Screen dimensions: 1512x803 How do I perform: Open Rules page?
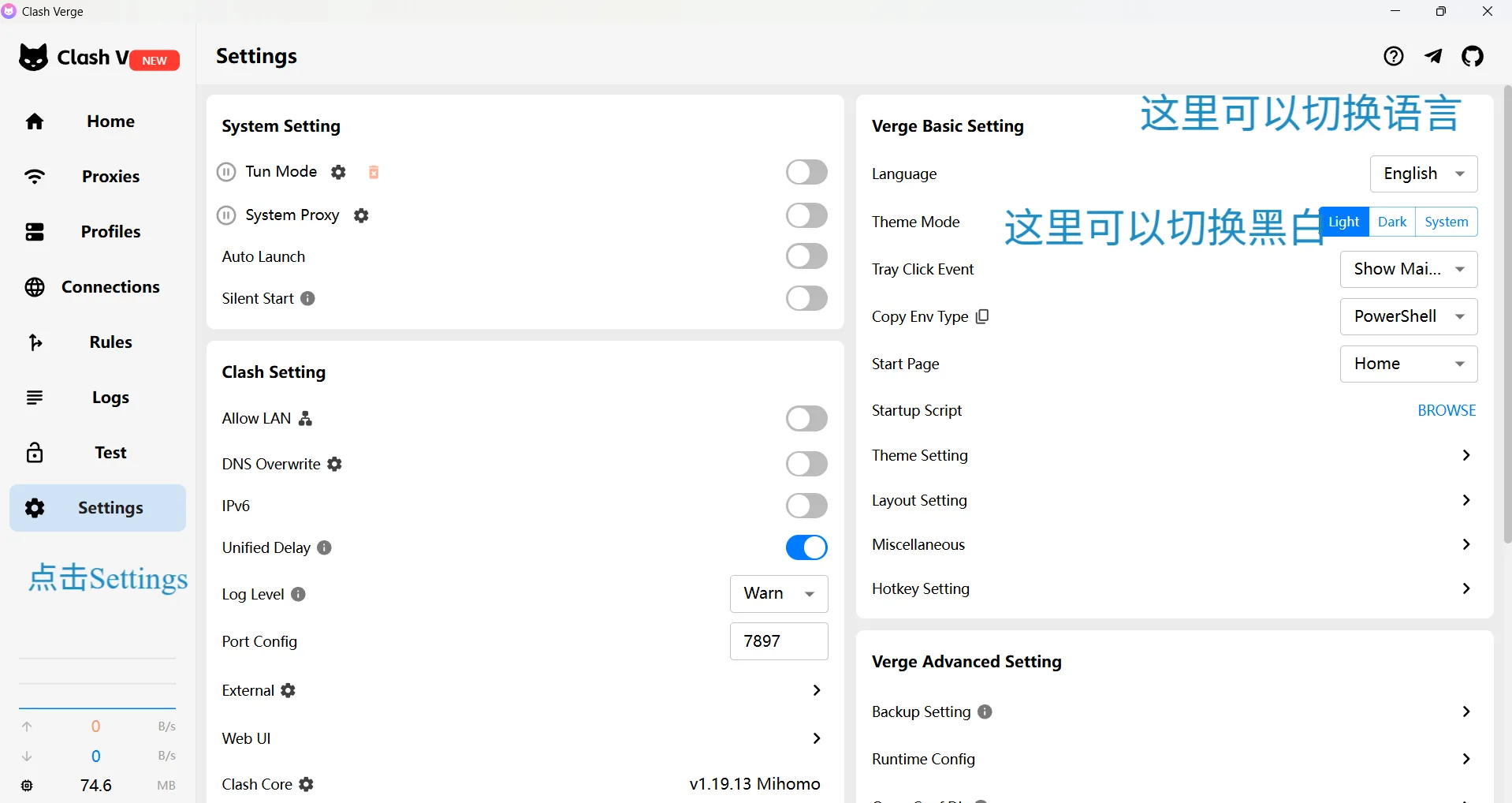(98, 342)
